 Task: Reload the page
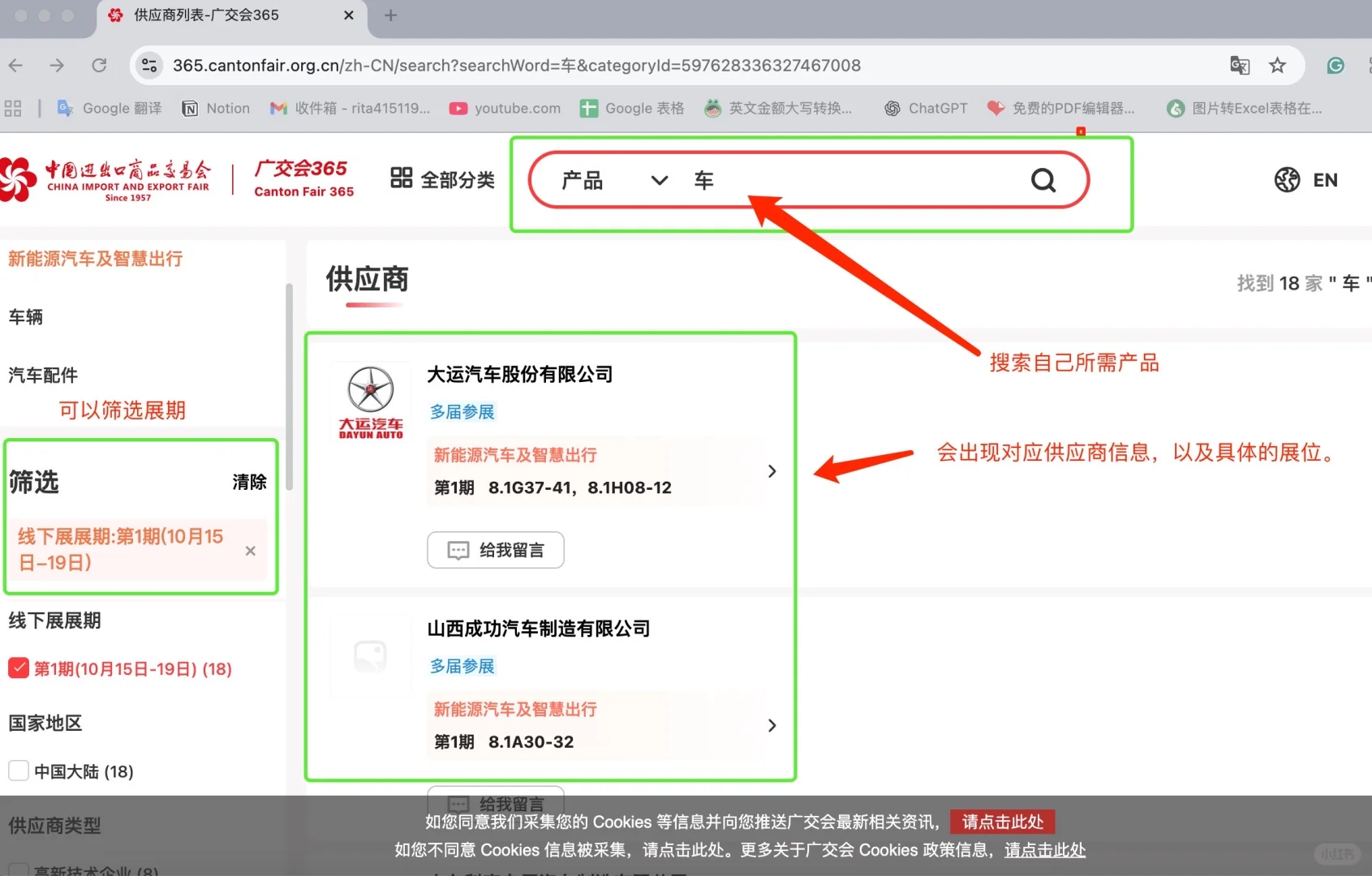(x=99, y=66)
